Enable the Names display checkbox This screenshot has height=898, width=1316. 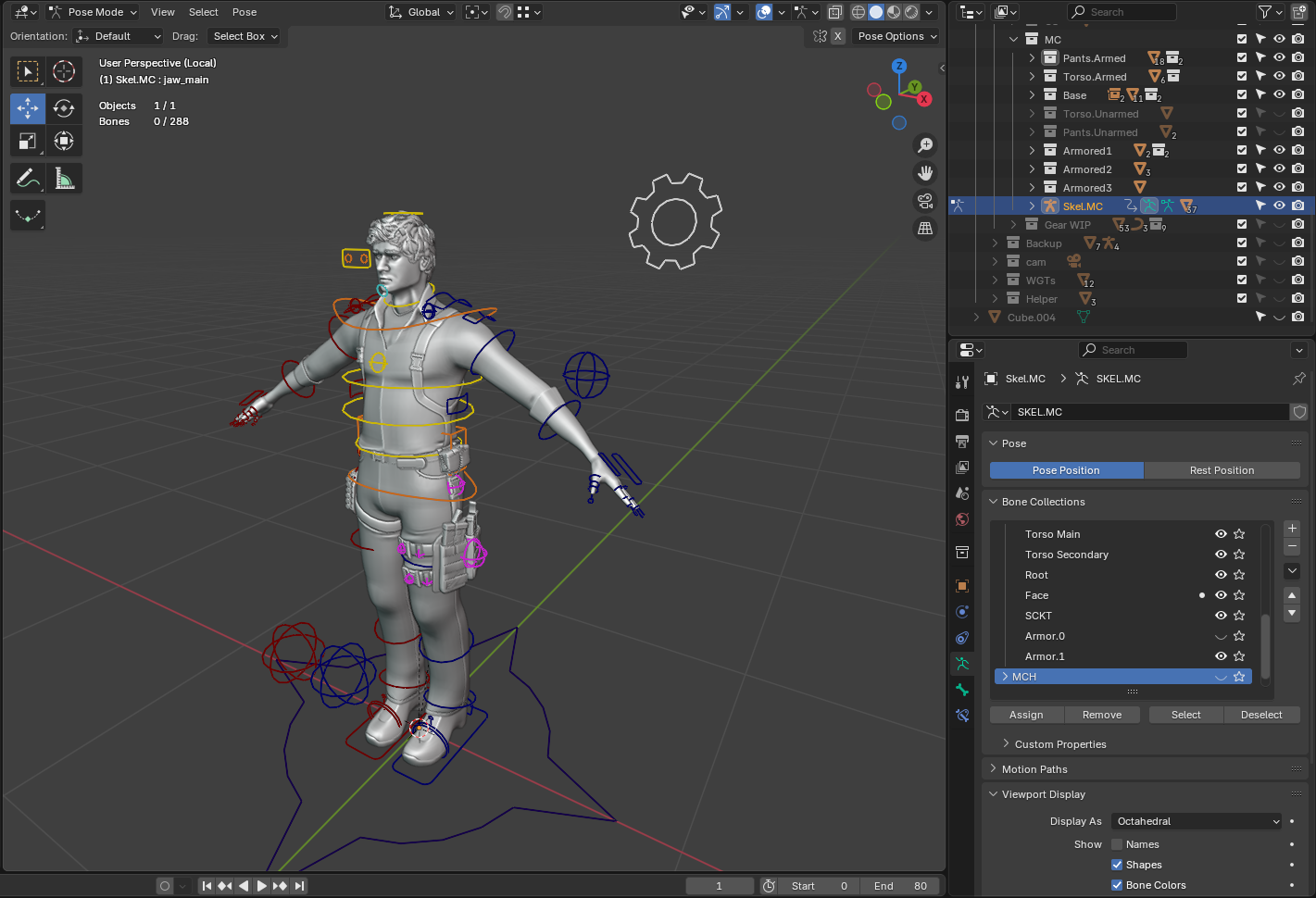[1117, 844]
